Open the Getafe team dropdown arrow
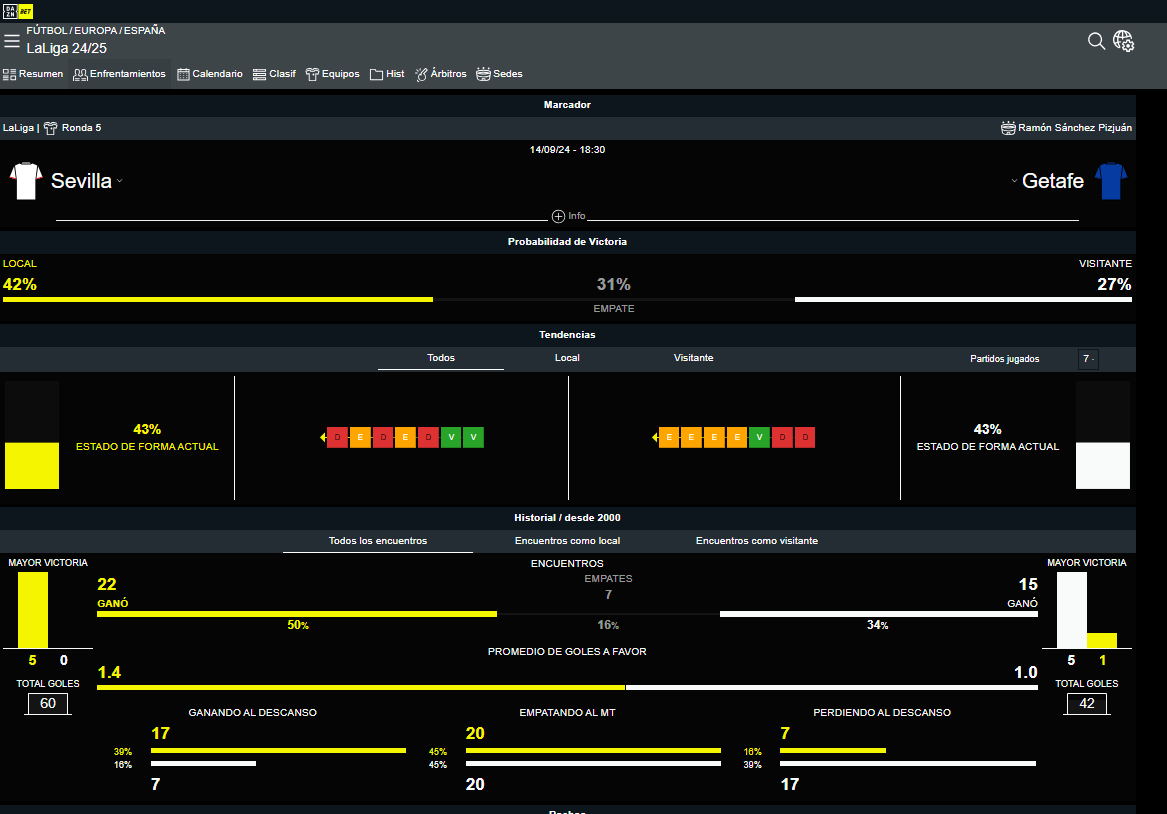Image resolution: width=1167 pixels, height=814 pixels. [x=1014, y=181]
